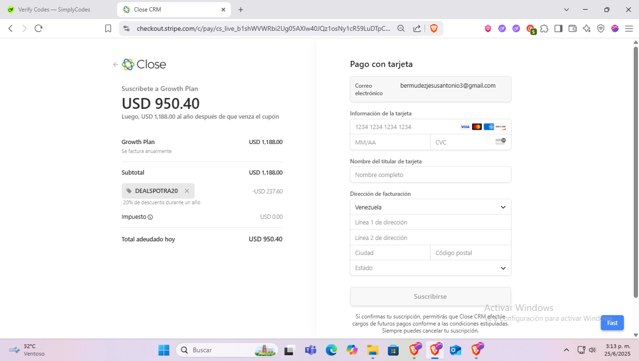Open a new browser tab
The width and height of the screenshot is (639, 361).
(x=240, y=9)
